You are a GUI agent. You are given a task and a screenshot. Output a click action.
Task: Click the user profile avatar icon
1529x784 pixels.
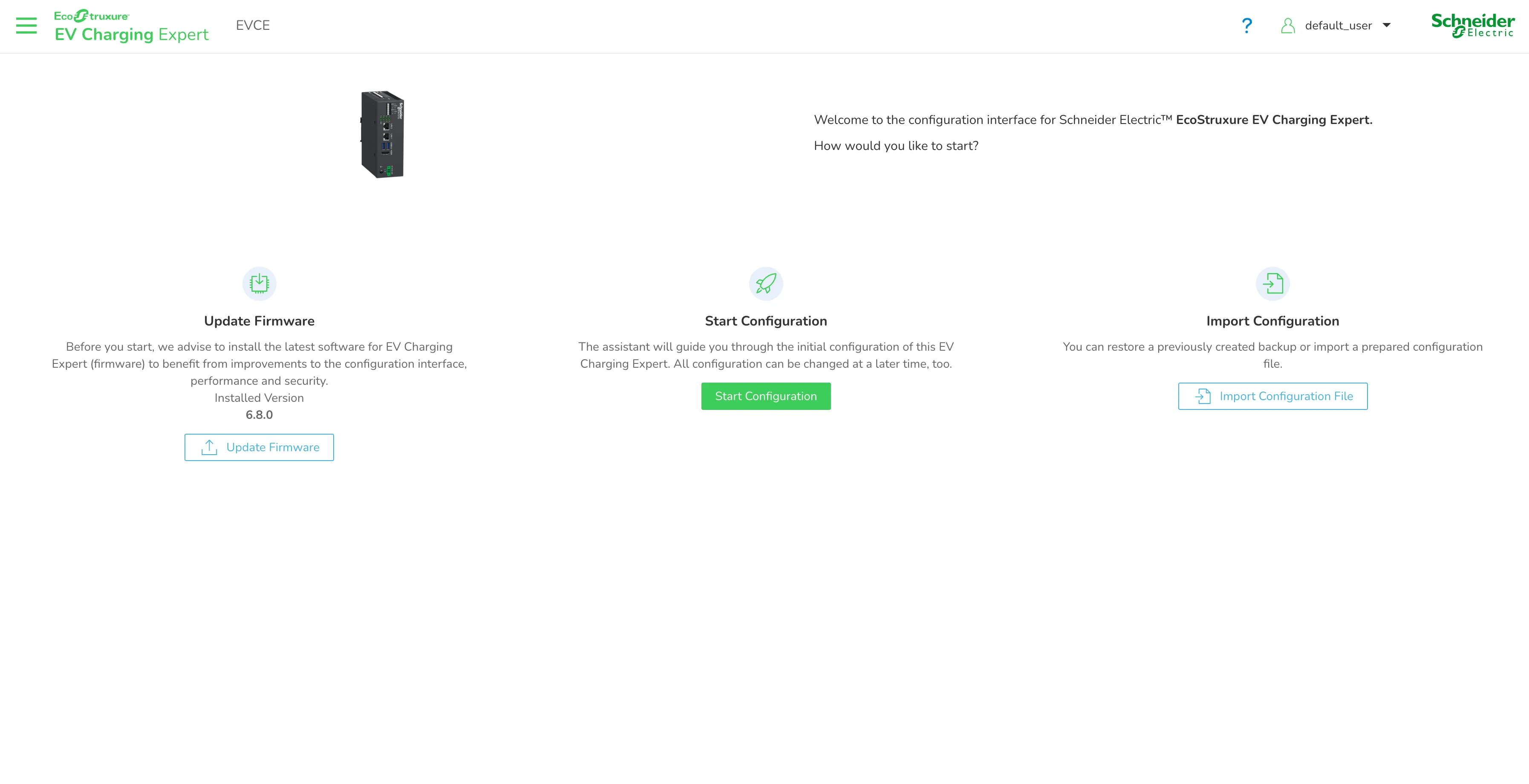click(x=1287, y=26)
